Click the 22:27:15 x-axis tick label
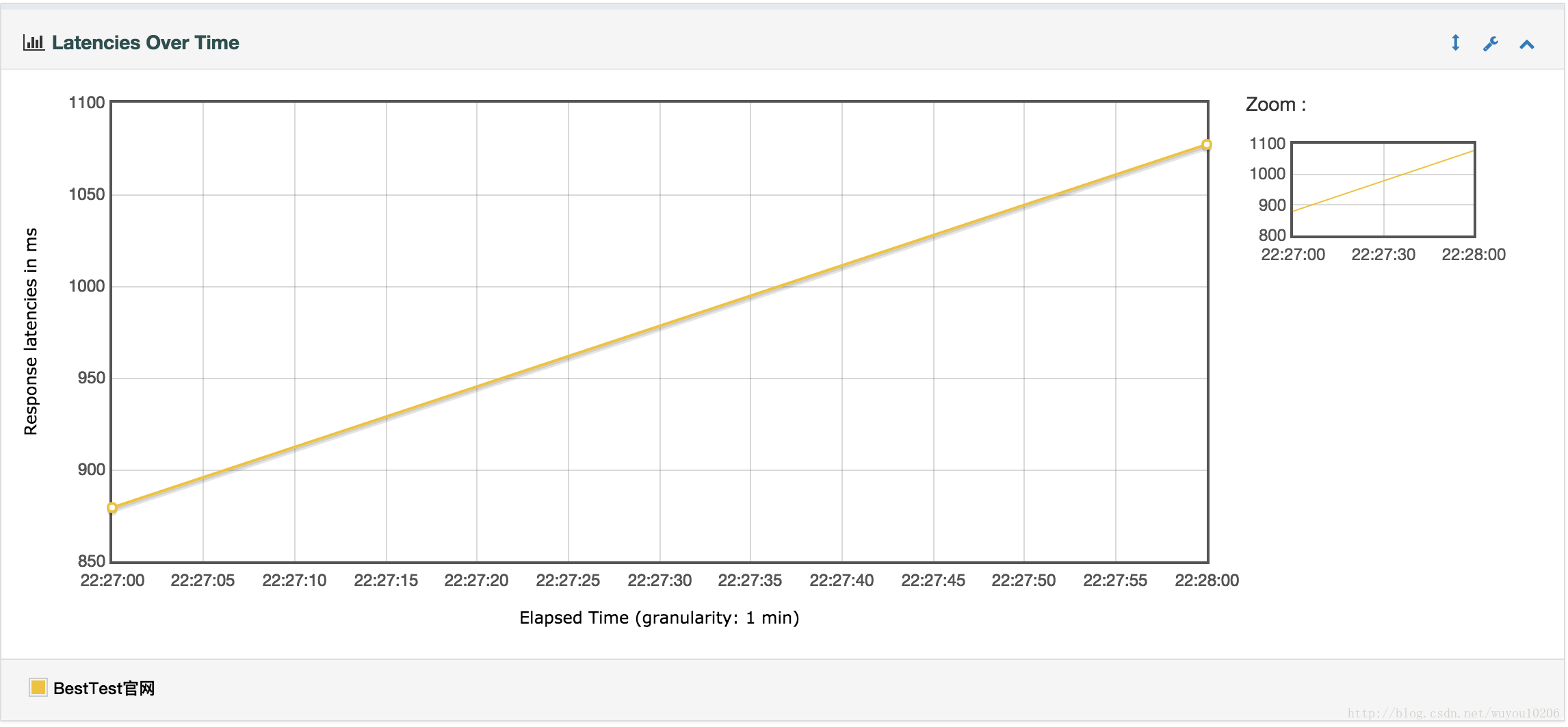This screenshot has height=727, width=1568. click(x=386, y=580)
